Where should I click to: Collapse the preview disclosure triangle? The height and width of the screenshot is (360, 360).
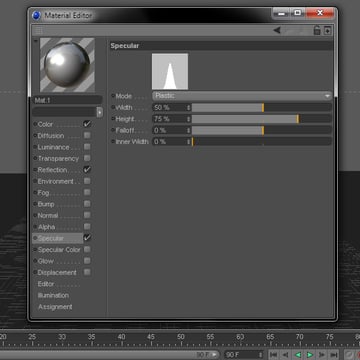35,41
